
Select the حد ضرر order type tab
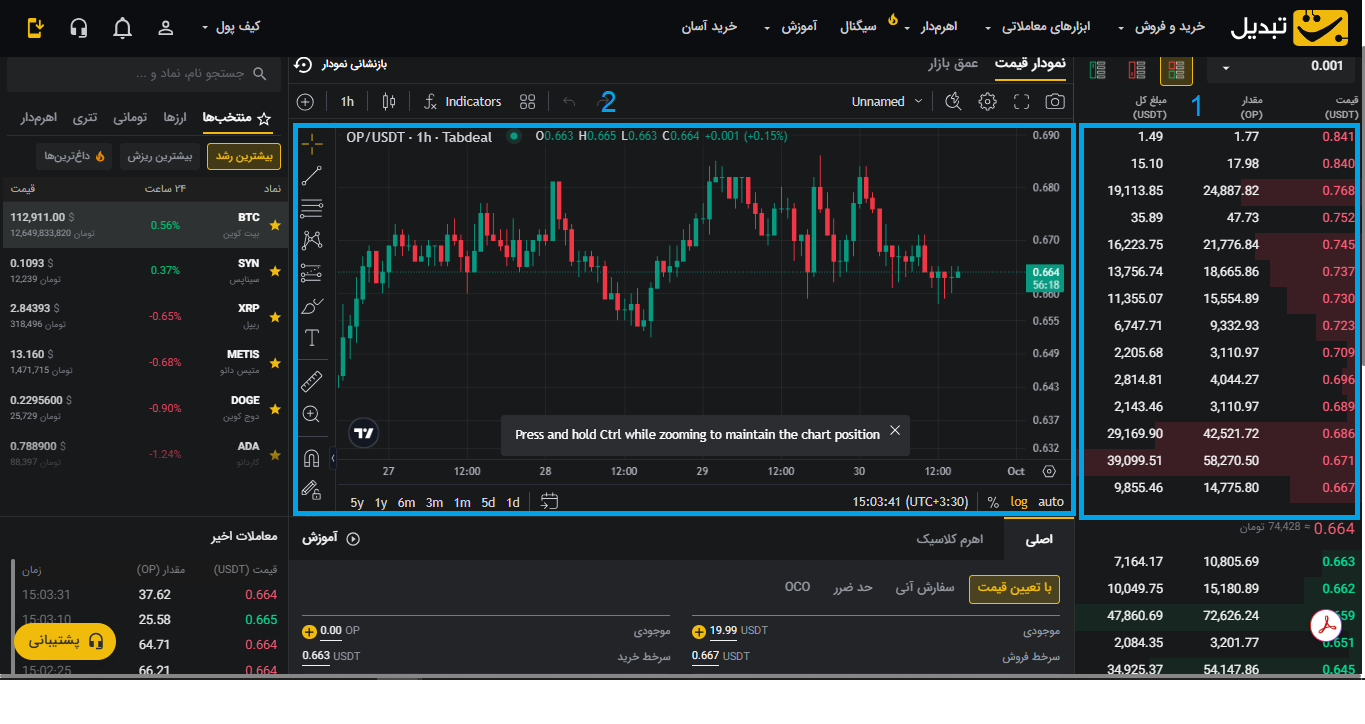[853, 587]
